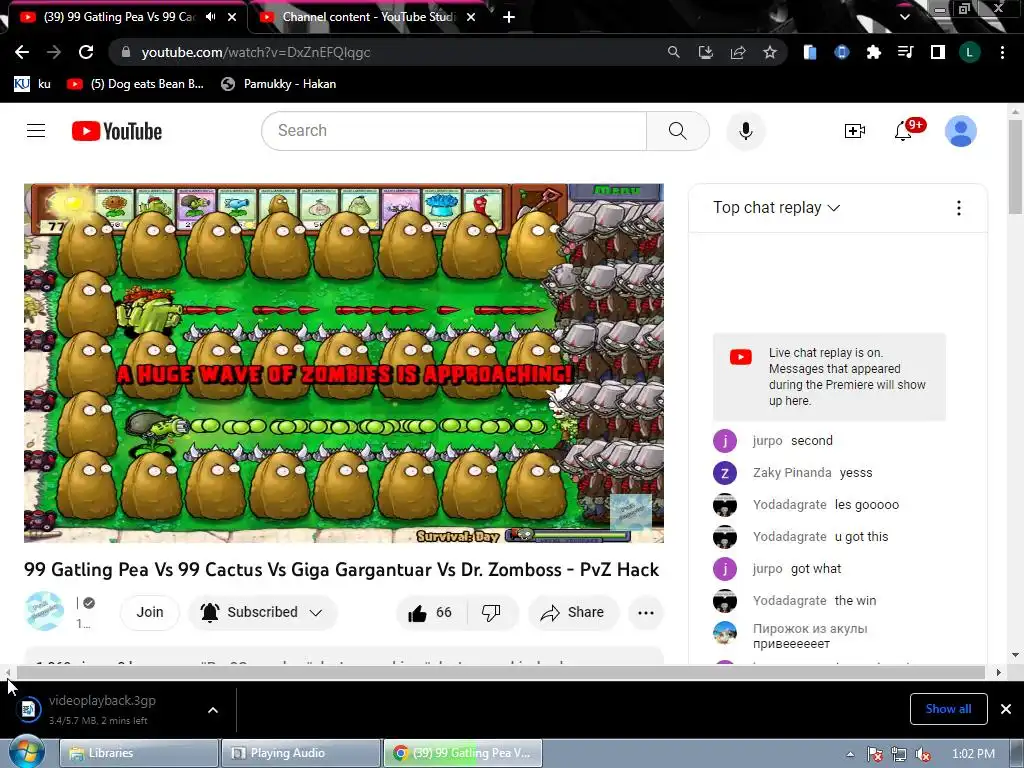
Task: Click Zaky Pinanda chat author name
Action: pyautogui.click(x=792, y=473)
